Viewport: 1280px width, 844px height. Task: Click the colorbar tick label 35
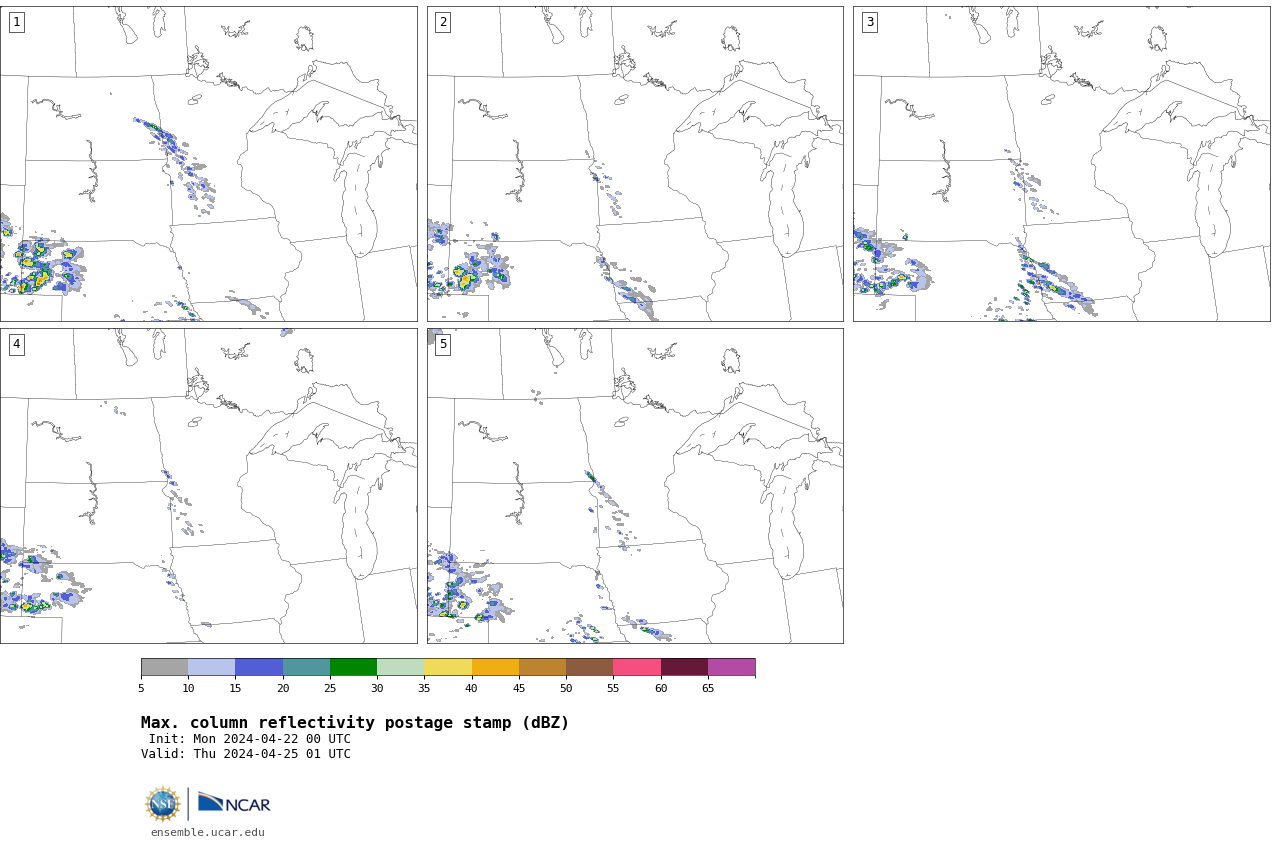(424, 688)
